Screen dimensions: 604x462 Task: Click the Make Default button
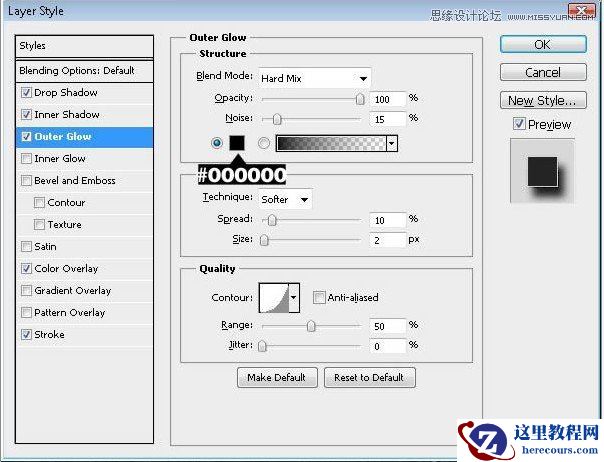tap(277, 377)
